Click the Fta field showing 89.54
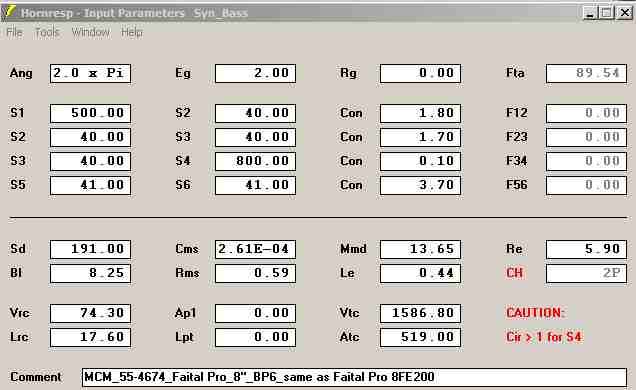Image resolution: width=636 pixels, height=390 pixels. (x=586, y=73)
